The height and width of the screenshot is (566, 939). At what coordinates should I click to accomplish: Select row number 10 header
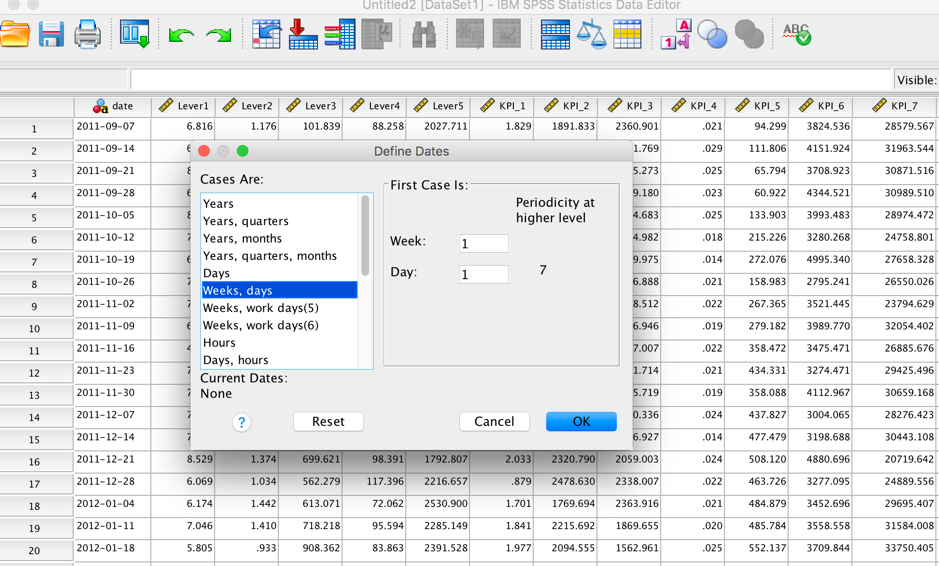pyautogui.click(x=36, y=329)
